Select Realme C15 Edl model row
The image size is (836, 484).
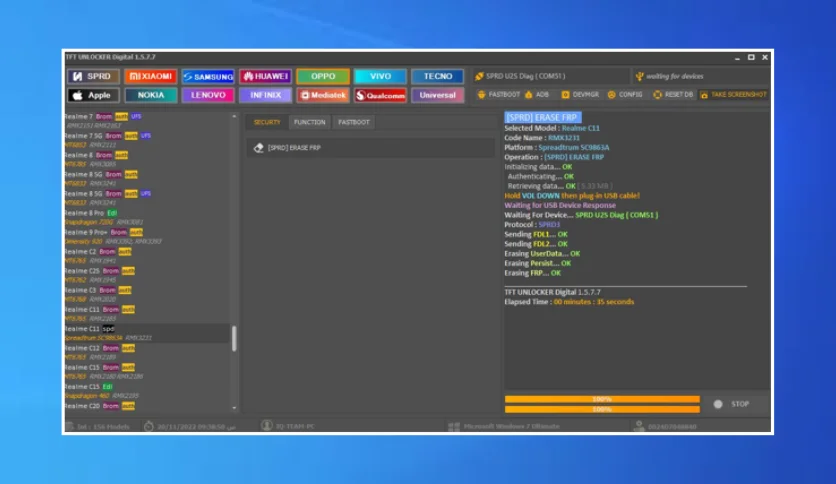(147, 391)
